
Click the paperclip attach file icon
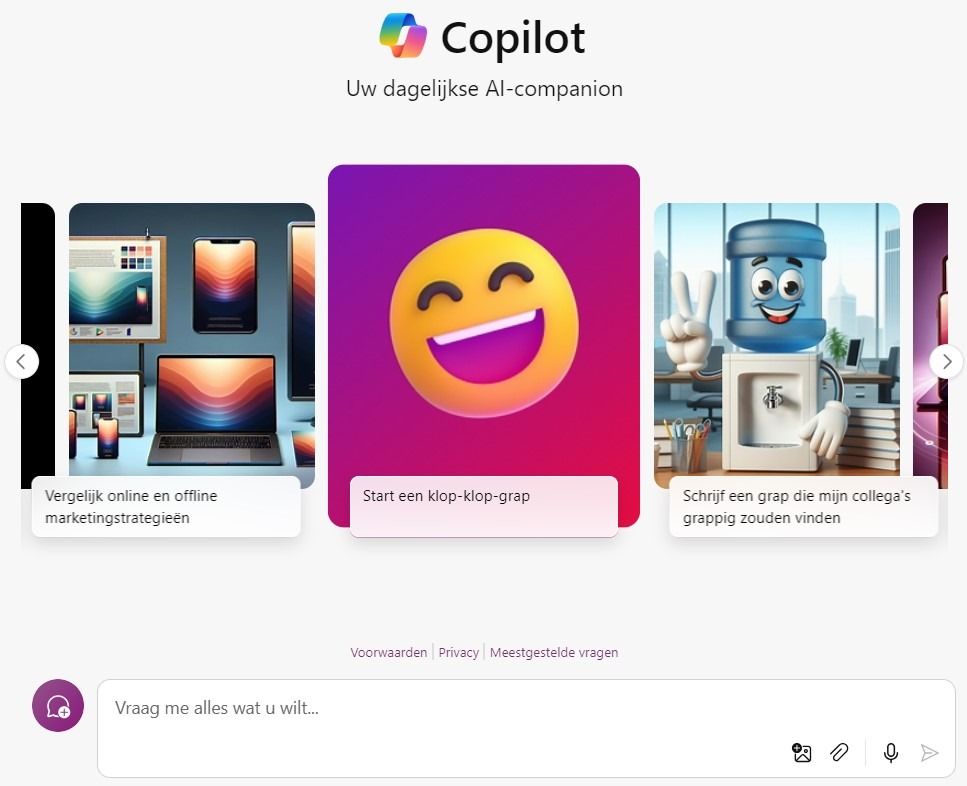[x=839, y=753]
